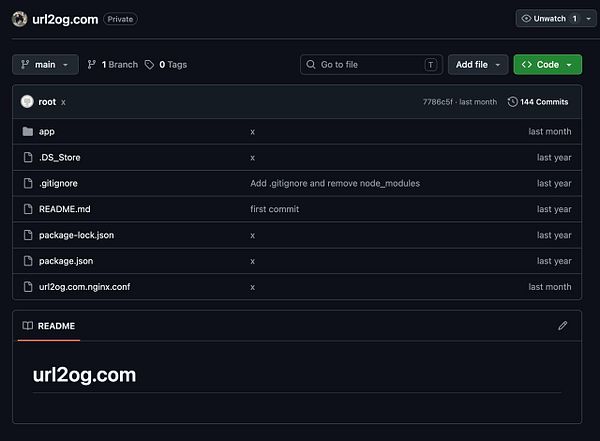The width and height of the screenshot is (600, 441).
Task: Select the README tab
Action: pos(49,326)
